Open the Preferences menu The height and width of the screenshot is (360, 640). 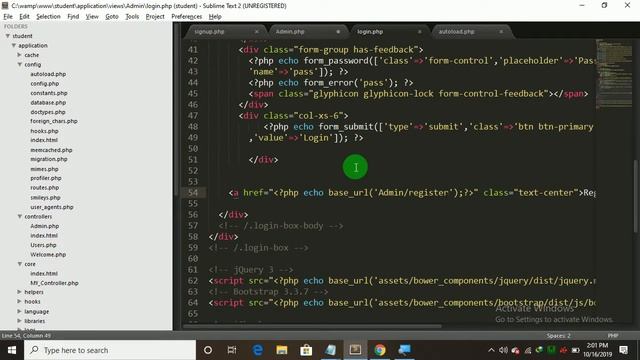tap(187, 16)
